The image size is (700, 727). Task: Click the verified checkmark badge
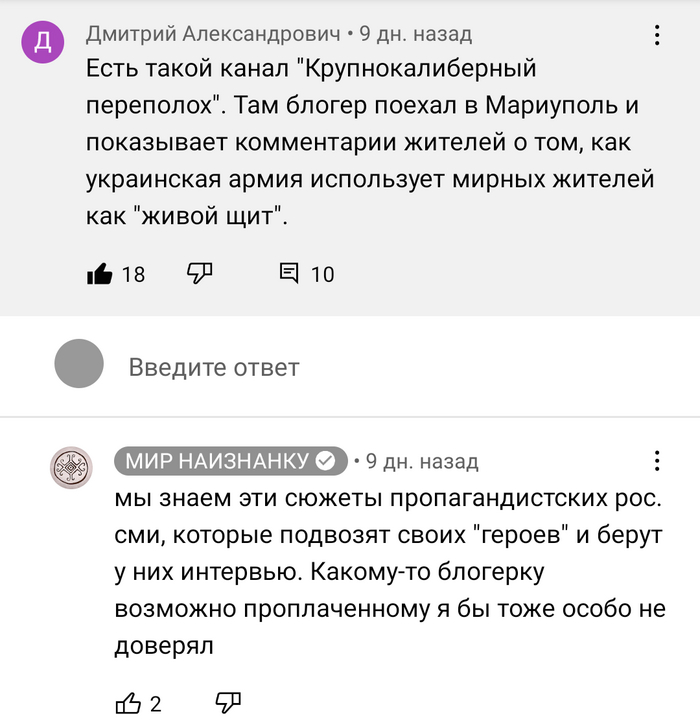click(x=326, y=461)
